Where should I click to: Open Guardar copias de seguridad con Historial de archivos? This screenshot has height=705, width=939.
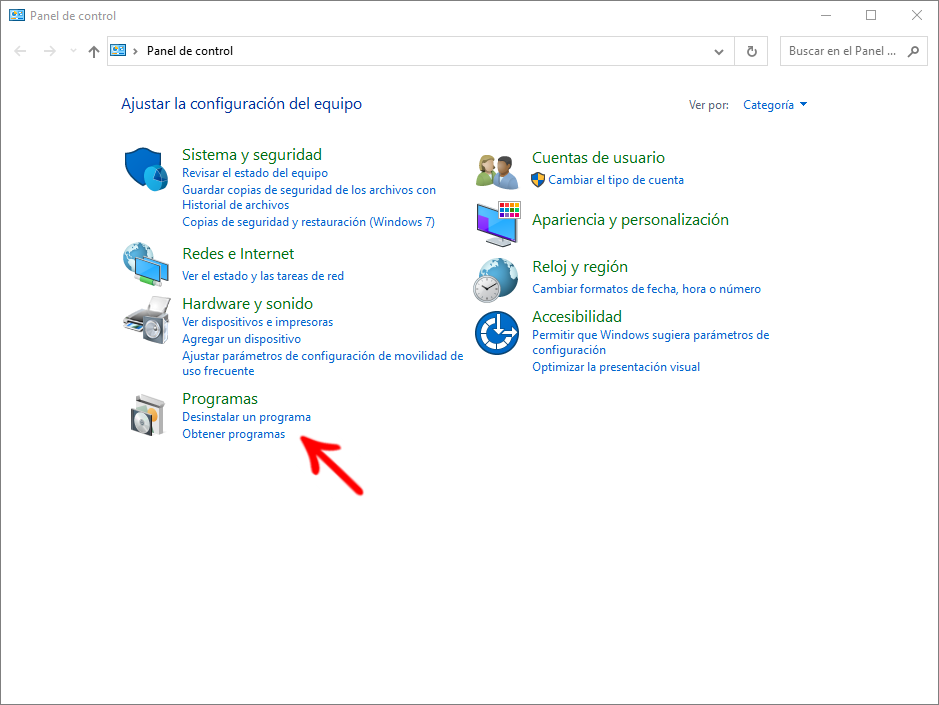pyautogui.click(x=309, y=197)
